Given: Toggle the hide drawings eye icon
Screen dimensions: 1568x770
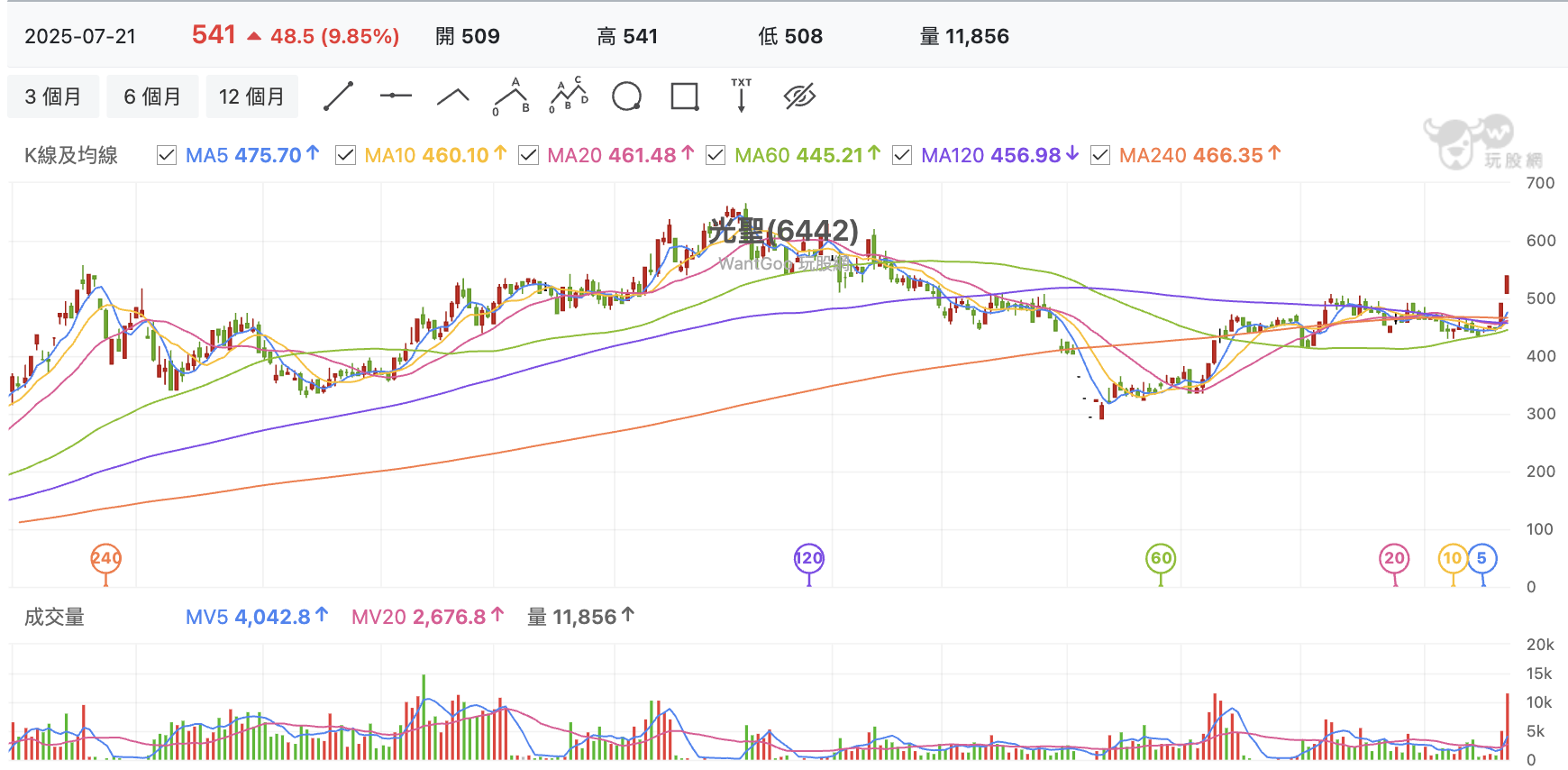Looking at the screenshot, I should (800, 96).
